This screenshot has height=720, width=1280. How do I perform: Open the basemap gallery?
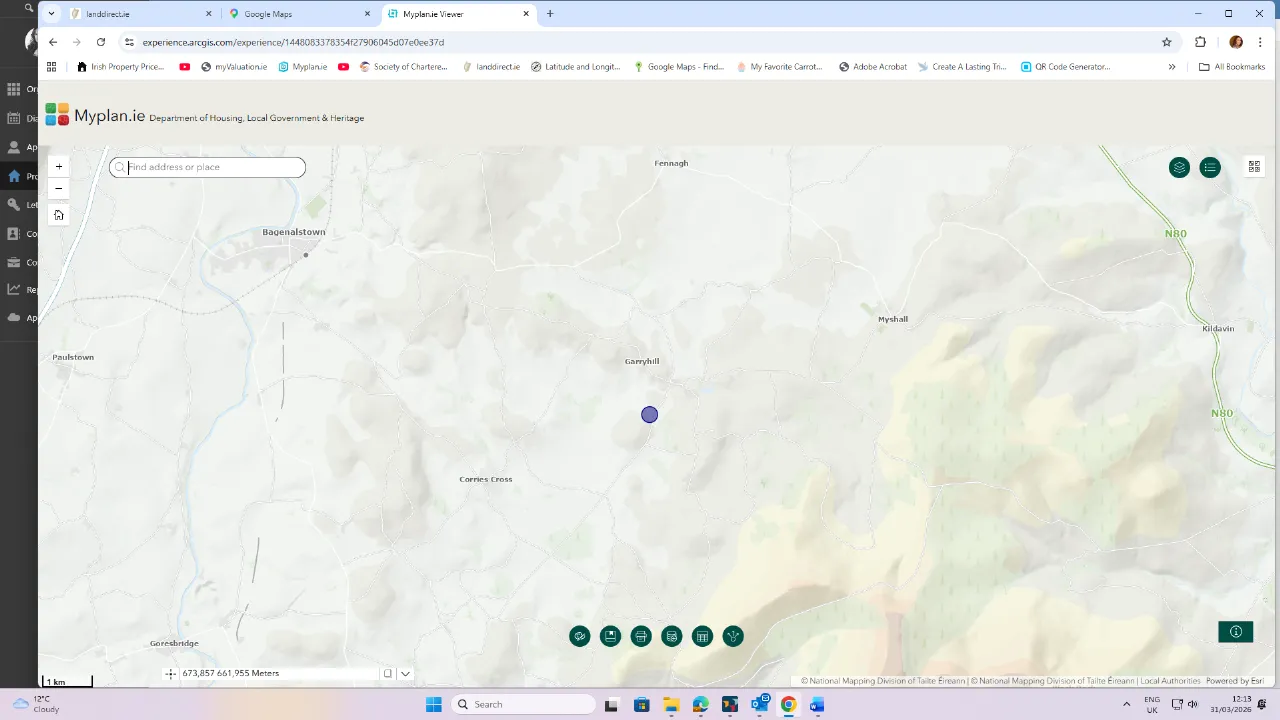point(1254,167)
